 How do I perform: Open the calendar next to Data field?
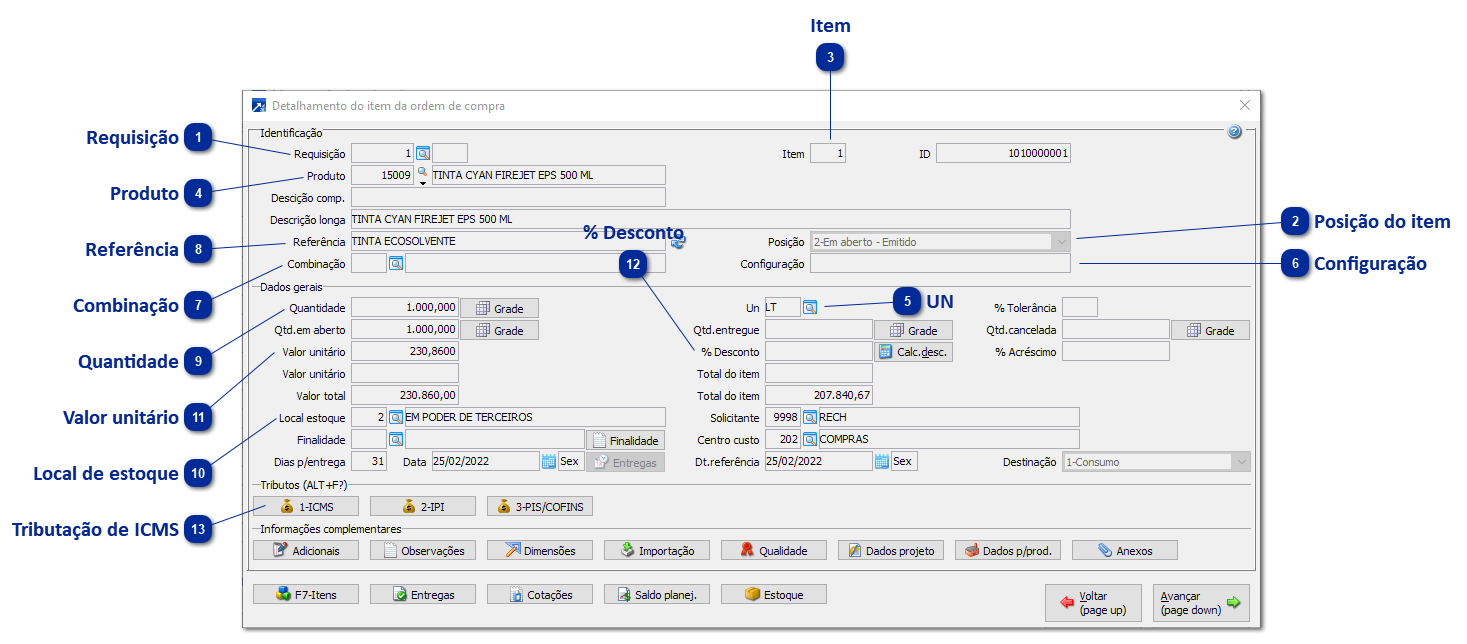[548, 462]
